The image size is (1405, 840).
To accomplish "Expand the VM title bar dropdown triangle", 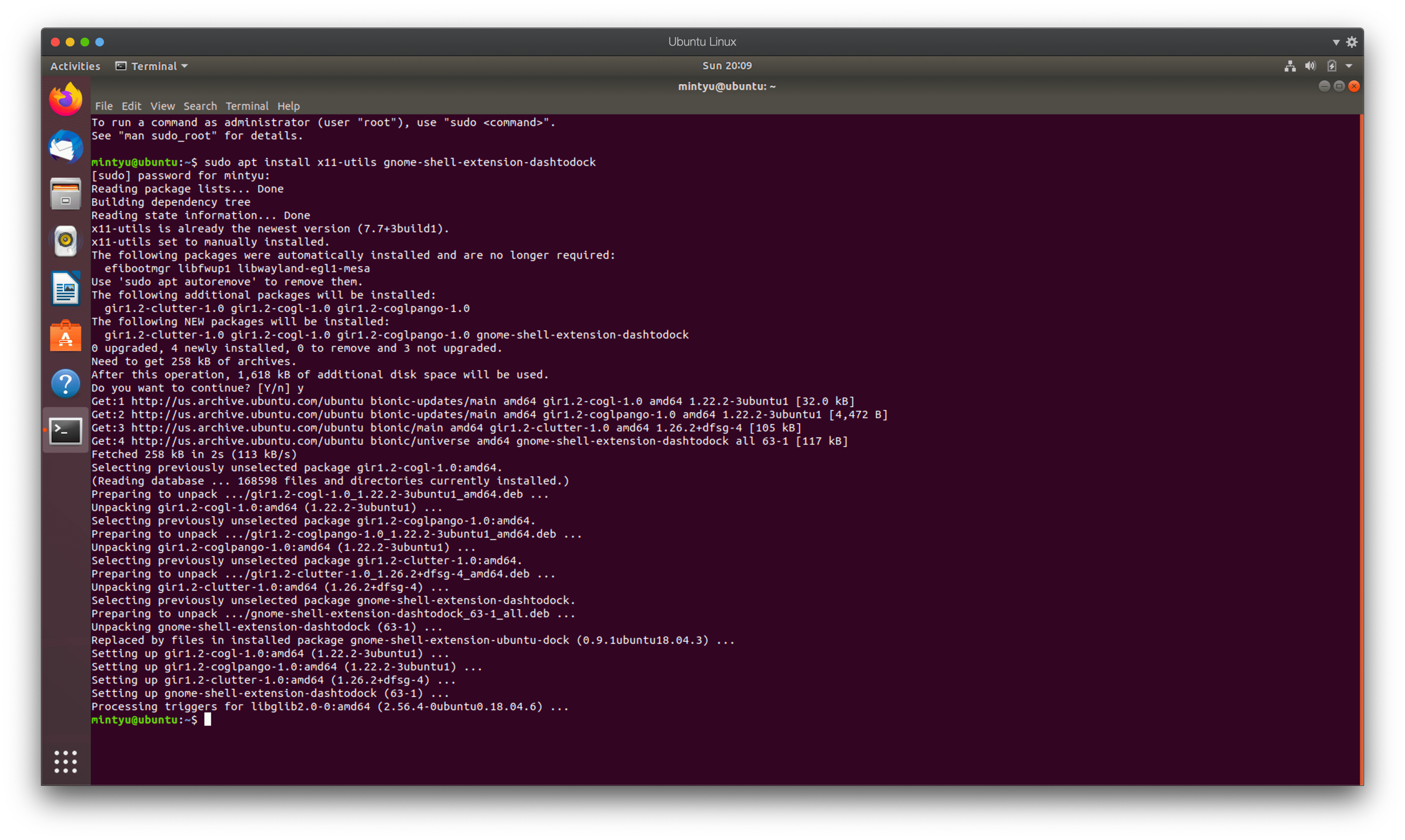I will (1336, 42).
